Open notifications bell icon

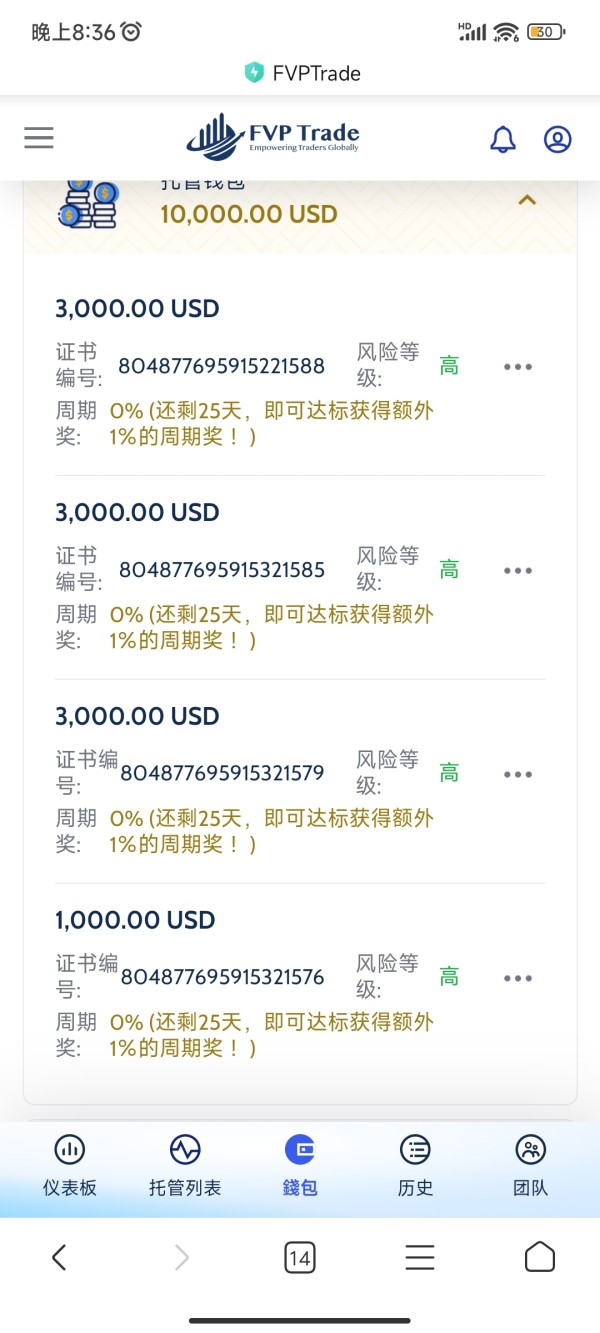click(x=503, y=139)
